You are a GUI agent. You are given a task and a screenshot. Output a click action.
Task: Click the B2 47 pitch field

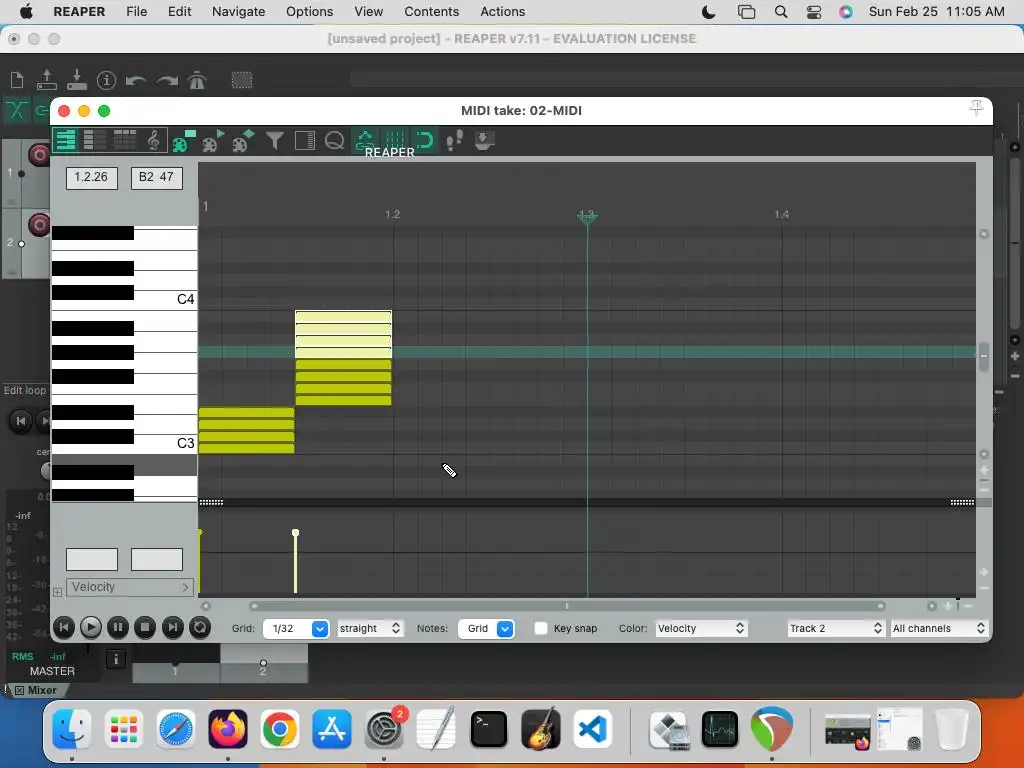point(156,177)
